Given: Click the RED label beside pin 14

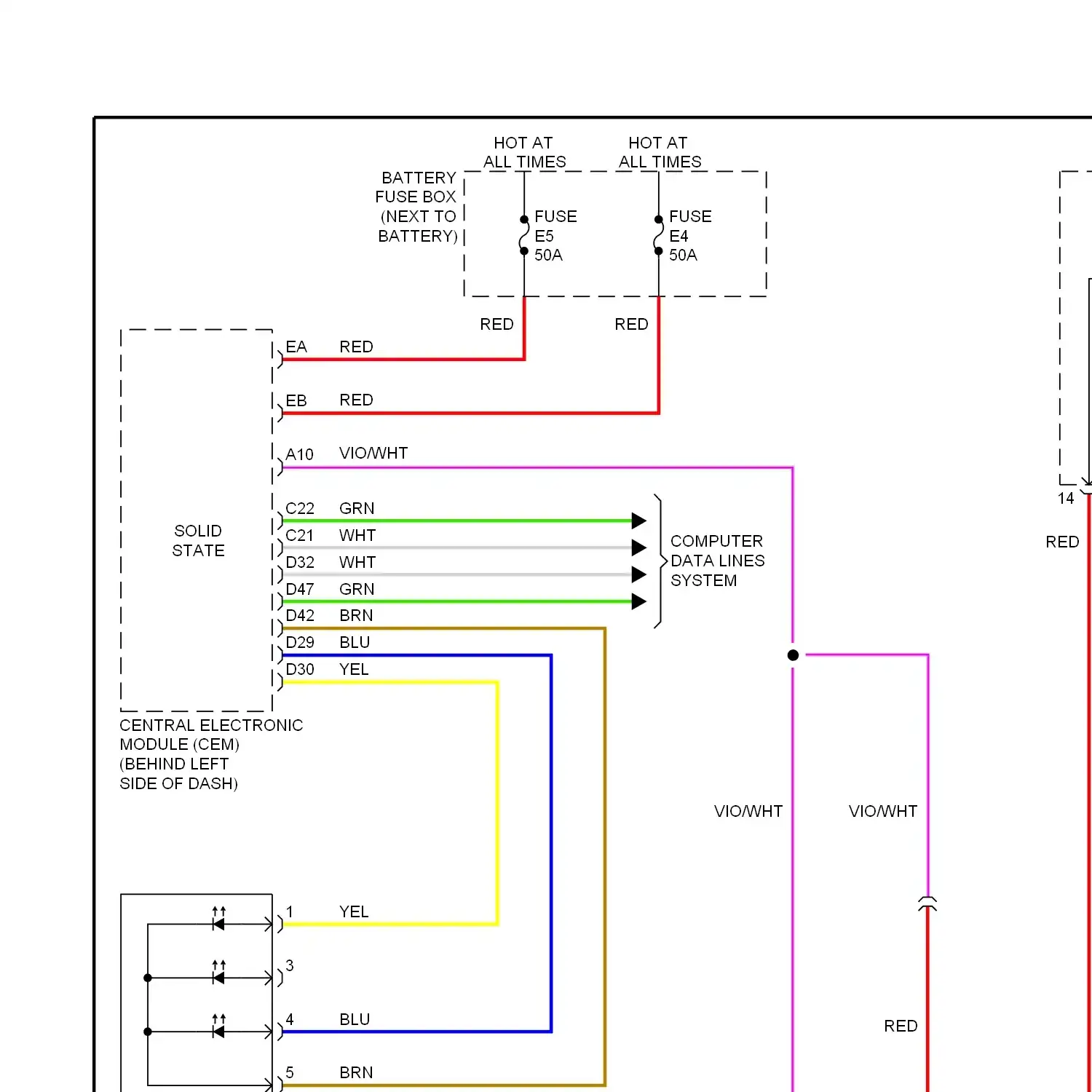Looking at the screenshot, I should pyautogui.click(x=1062, y=542).
